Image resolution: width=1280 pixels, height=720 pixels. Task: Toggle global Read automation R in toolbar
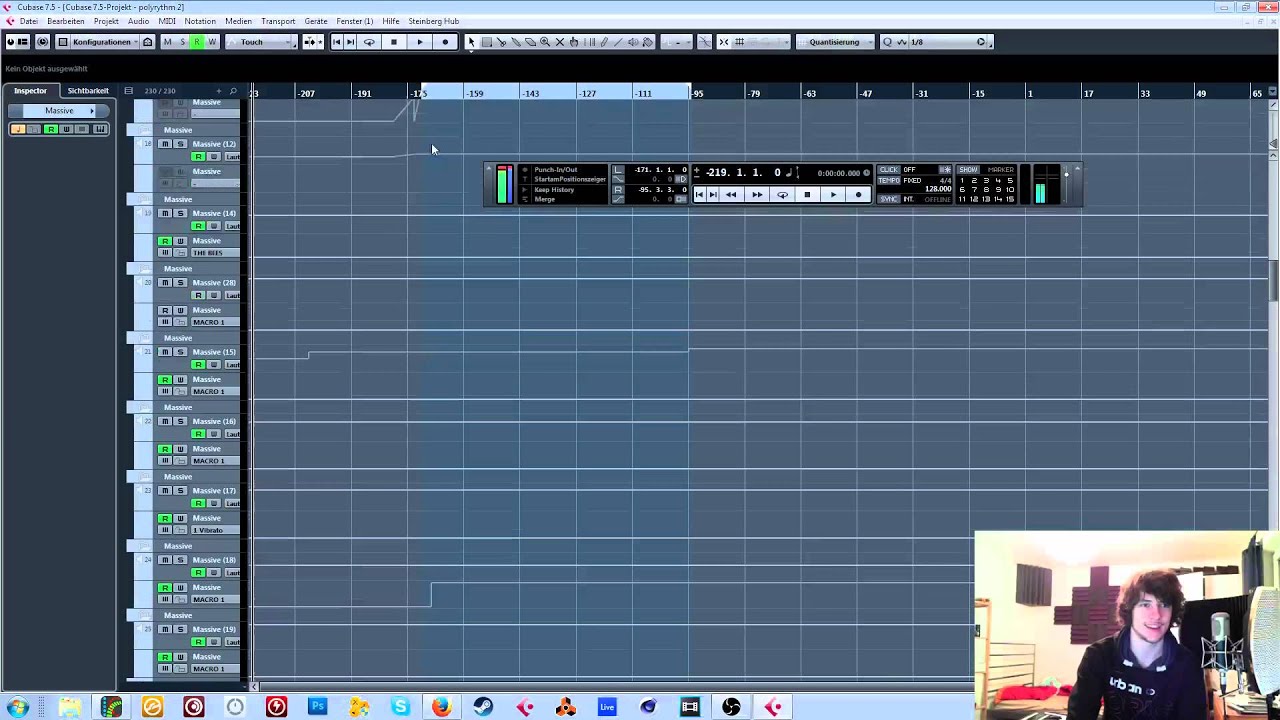pos(197,42)
